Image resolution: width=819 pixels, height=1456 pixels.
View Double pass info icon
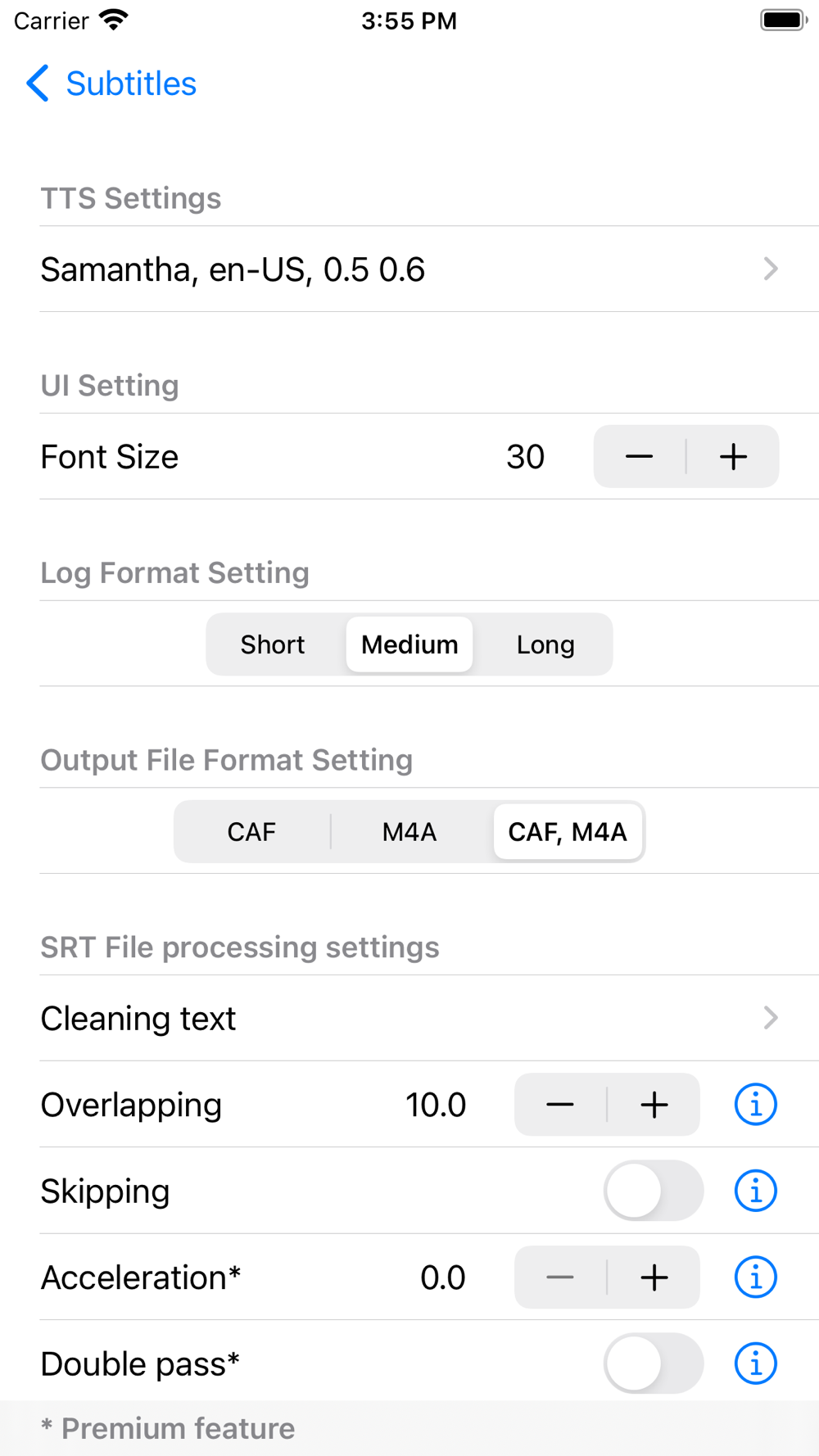[755, 1363]
